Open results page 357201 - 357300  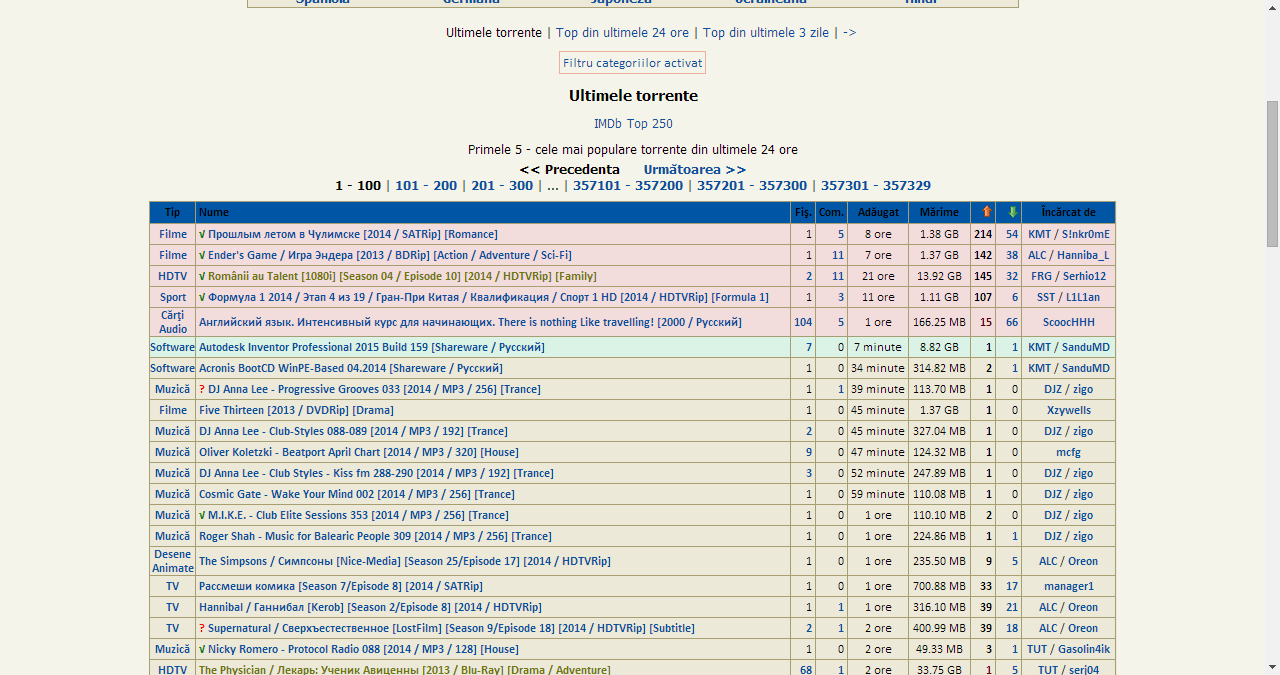point(752,185)
